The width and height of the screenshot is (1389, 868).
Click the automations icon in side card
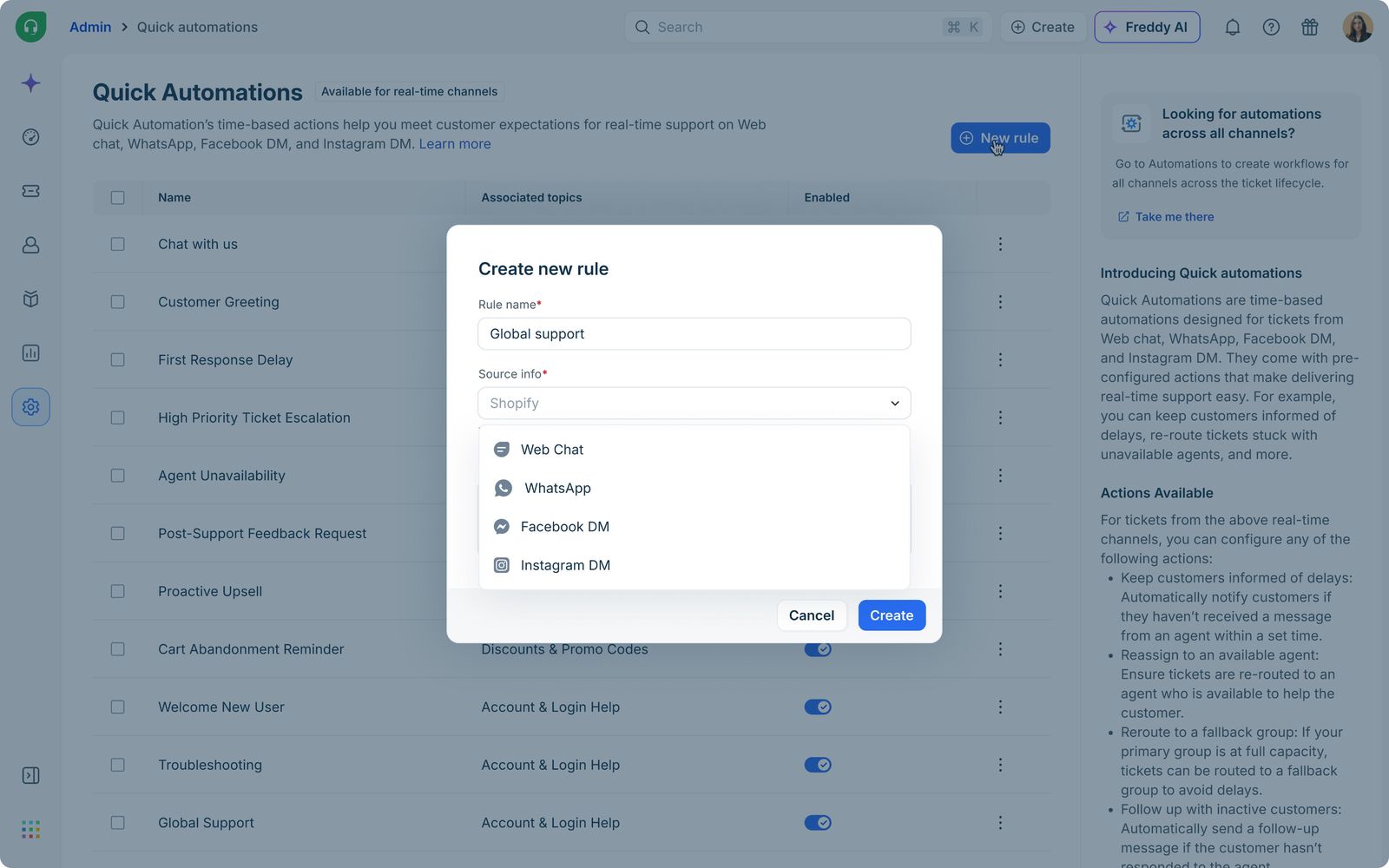pyautogui.click(x=1131, y=123)
